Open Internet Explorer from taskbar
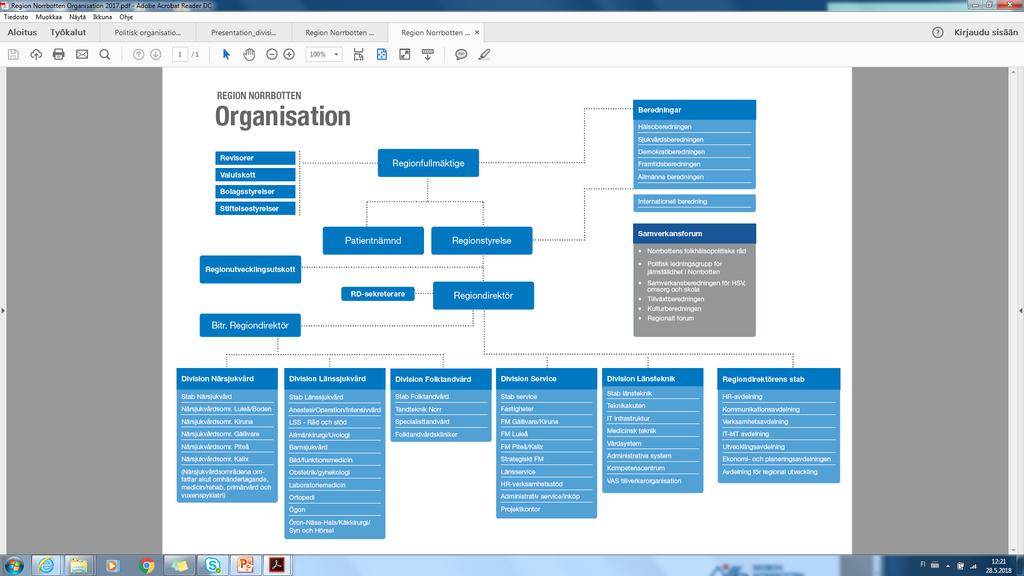The width and height of the screenshot is (1024, 576). (46, 566)
